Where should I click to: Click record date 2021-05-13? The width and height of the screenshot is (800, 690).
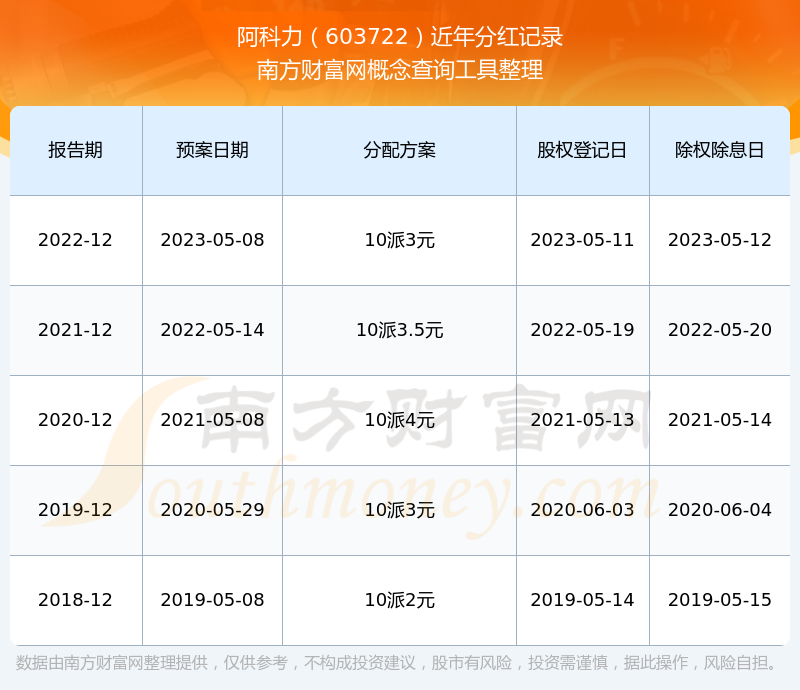(582, 420)
